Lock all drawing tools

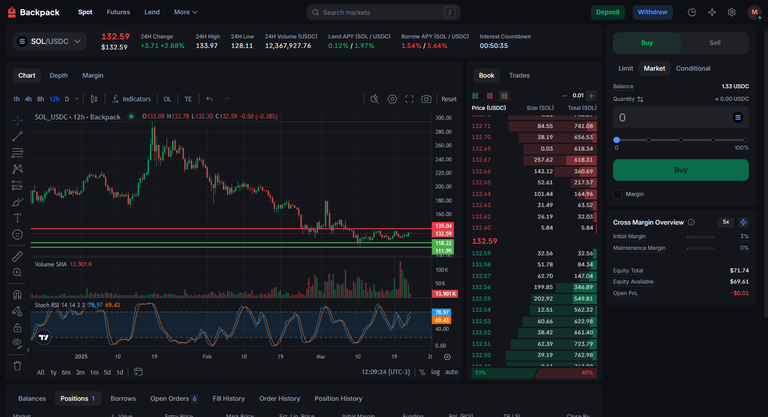pyautogui.click(x=17, y=327)
